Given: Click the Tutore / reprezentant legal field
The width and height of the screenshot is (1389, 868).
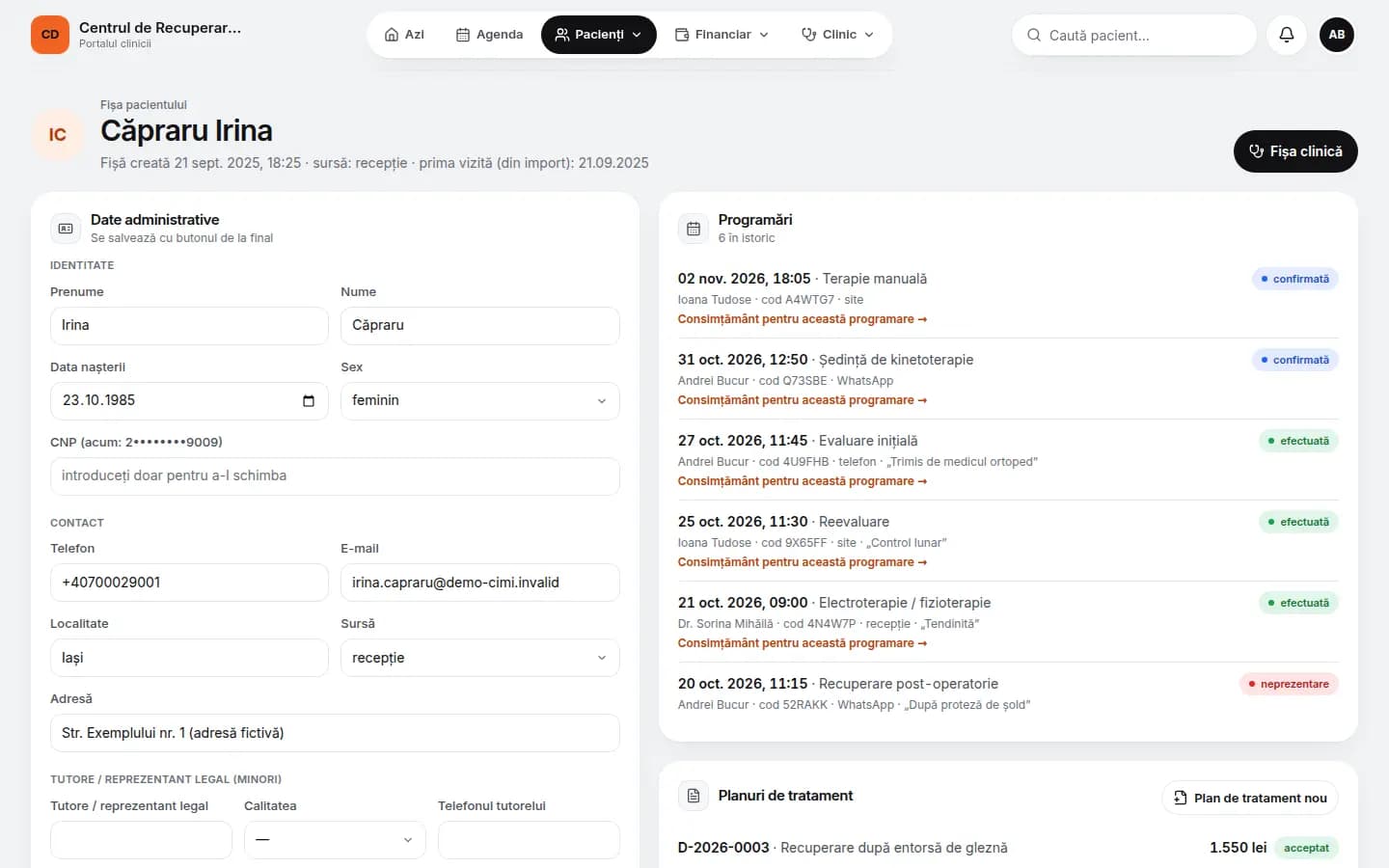Looking at the screenshot, I should 141,840.
